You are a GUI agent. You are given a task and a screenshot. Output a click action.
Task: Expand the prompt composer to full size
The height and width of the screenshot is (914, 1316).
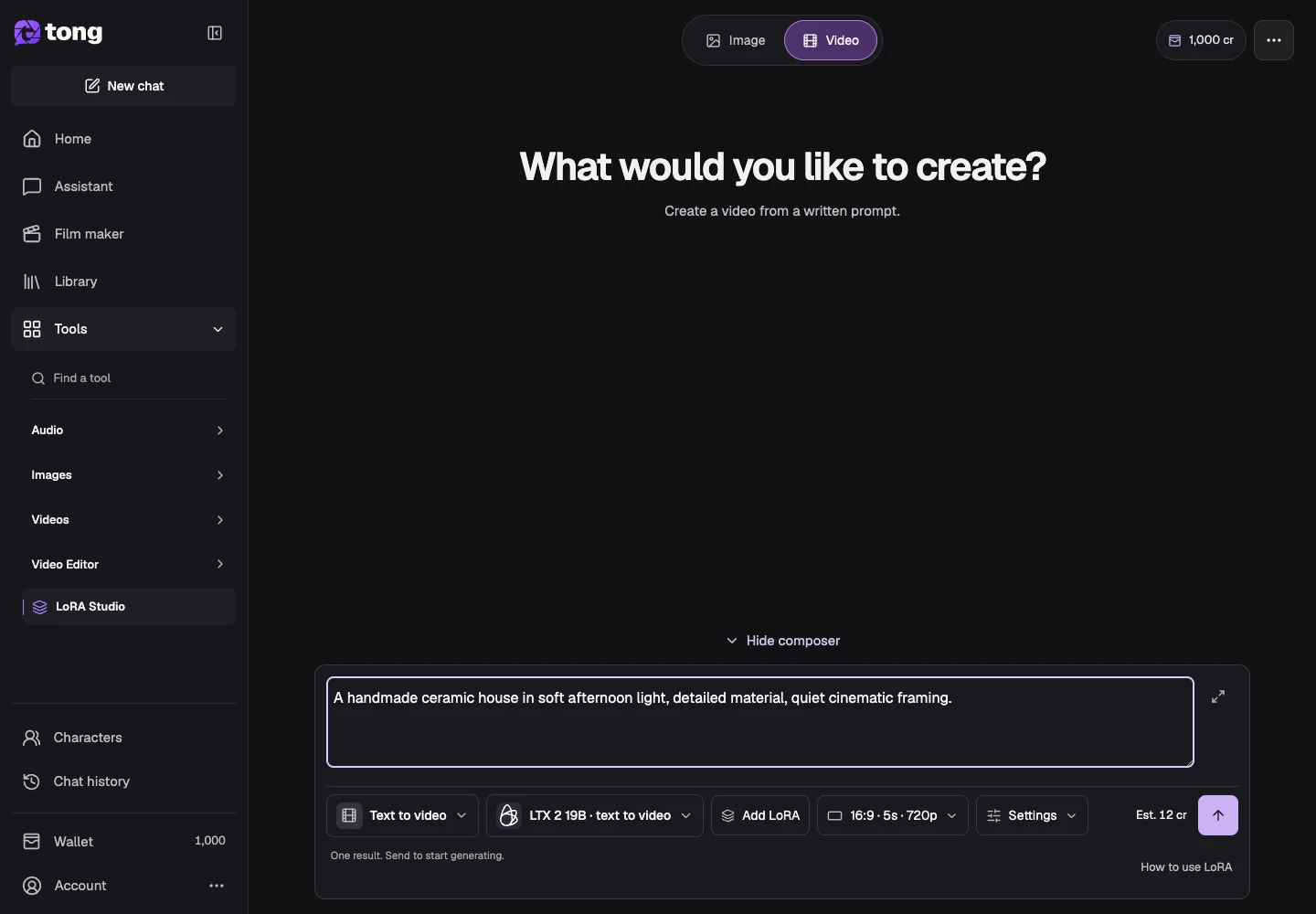point(1218,696)
